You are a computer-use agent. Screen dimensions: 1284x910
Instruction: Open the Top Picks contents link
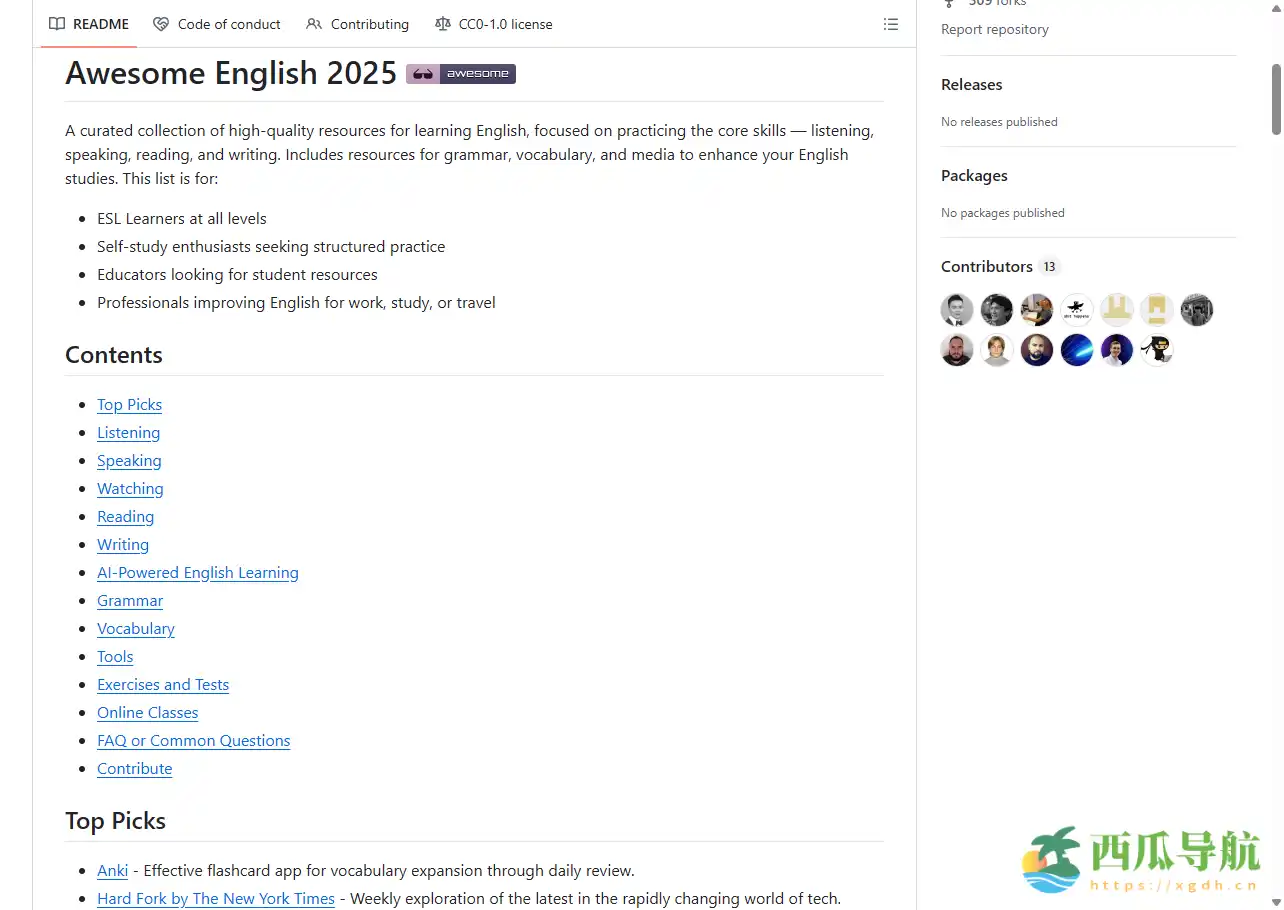[x=129, y=404]
